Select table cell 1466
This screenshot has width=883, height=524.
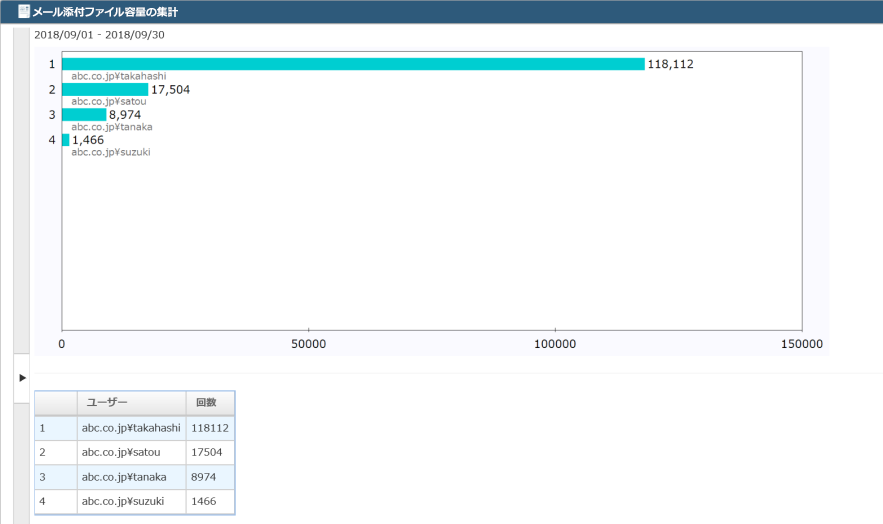(x=210, y=501)
